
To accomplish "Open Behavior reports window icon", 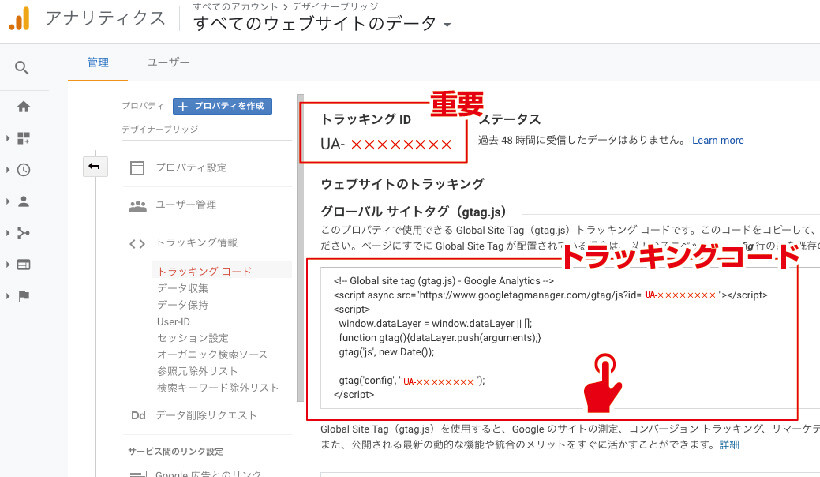I will click(x=23, y=265).
